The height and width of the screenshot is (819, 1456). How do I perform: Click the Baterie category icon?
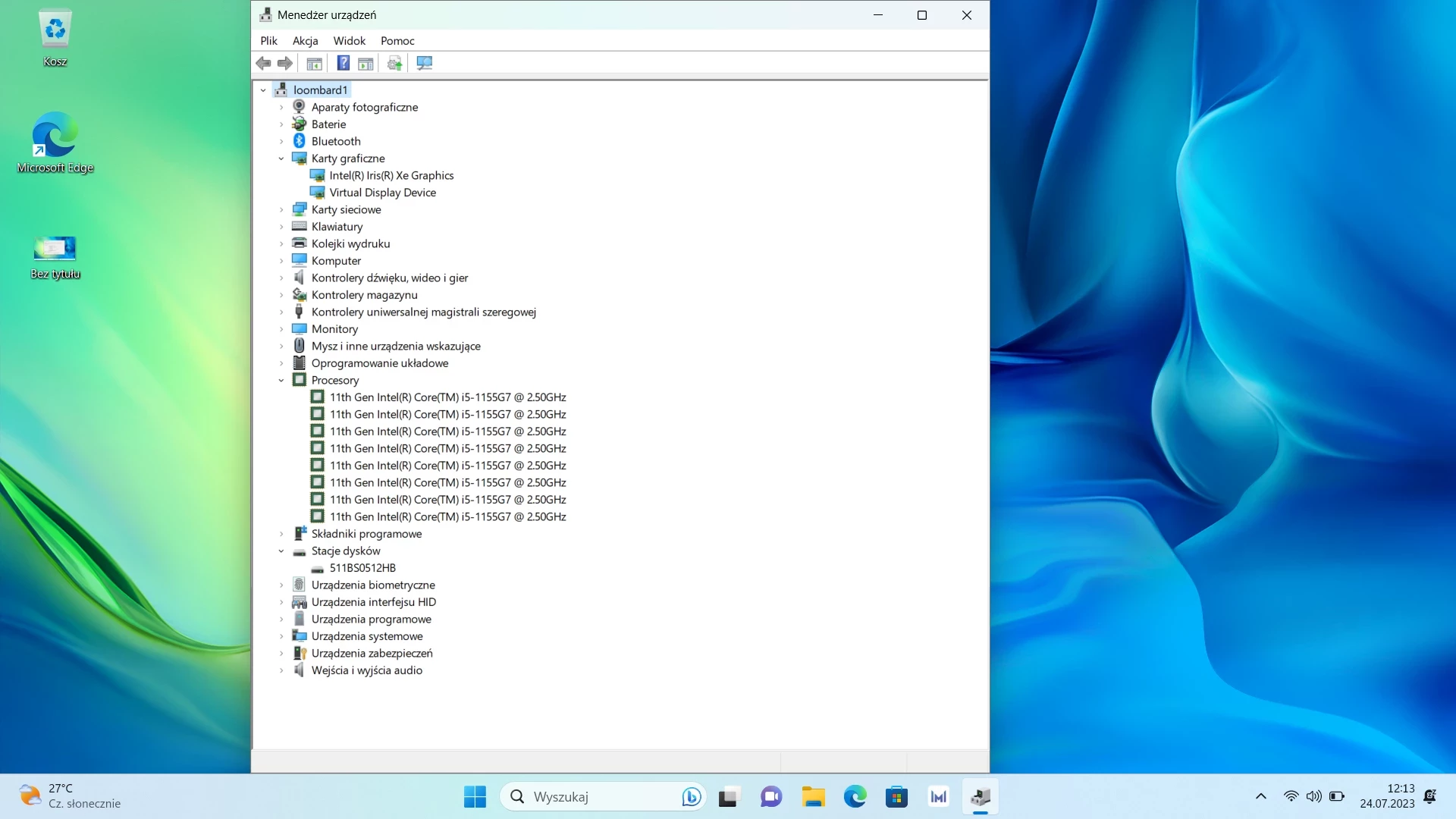(x=299, y=124)
